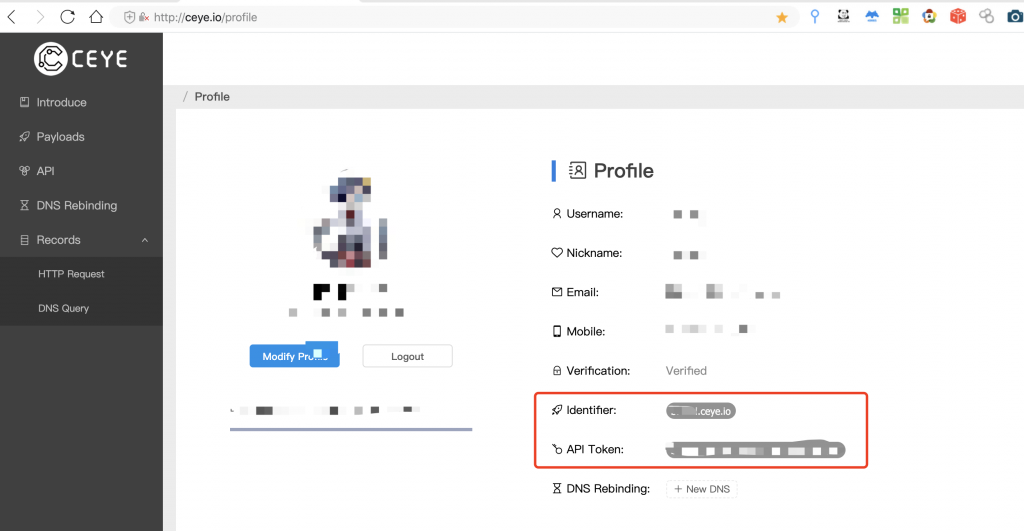Click the shield security icon in address bar
The height and width of the screenshot is (531, 1024).
(129, 18)
